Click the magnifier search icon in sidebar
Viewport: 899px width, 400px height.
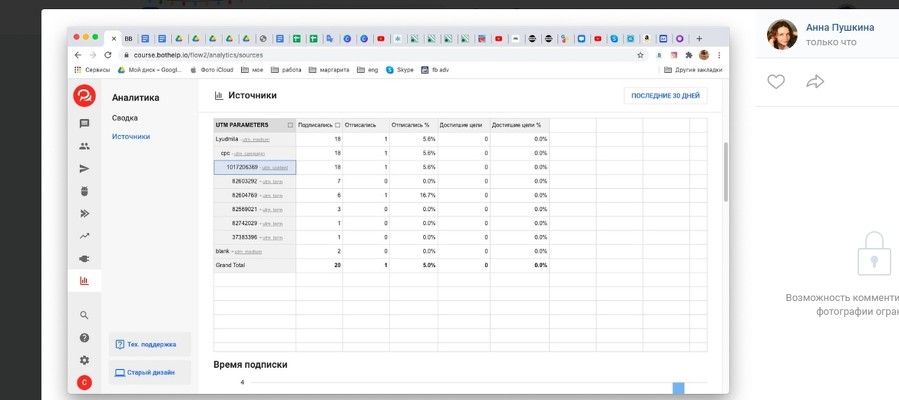pyautogui.click(x=84, y=315)
